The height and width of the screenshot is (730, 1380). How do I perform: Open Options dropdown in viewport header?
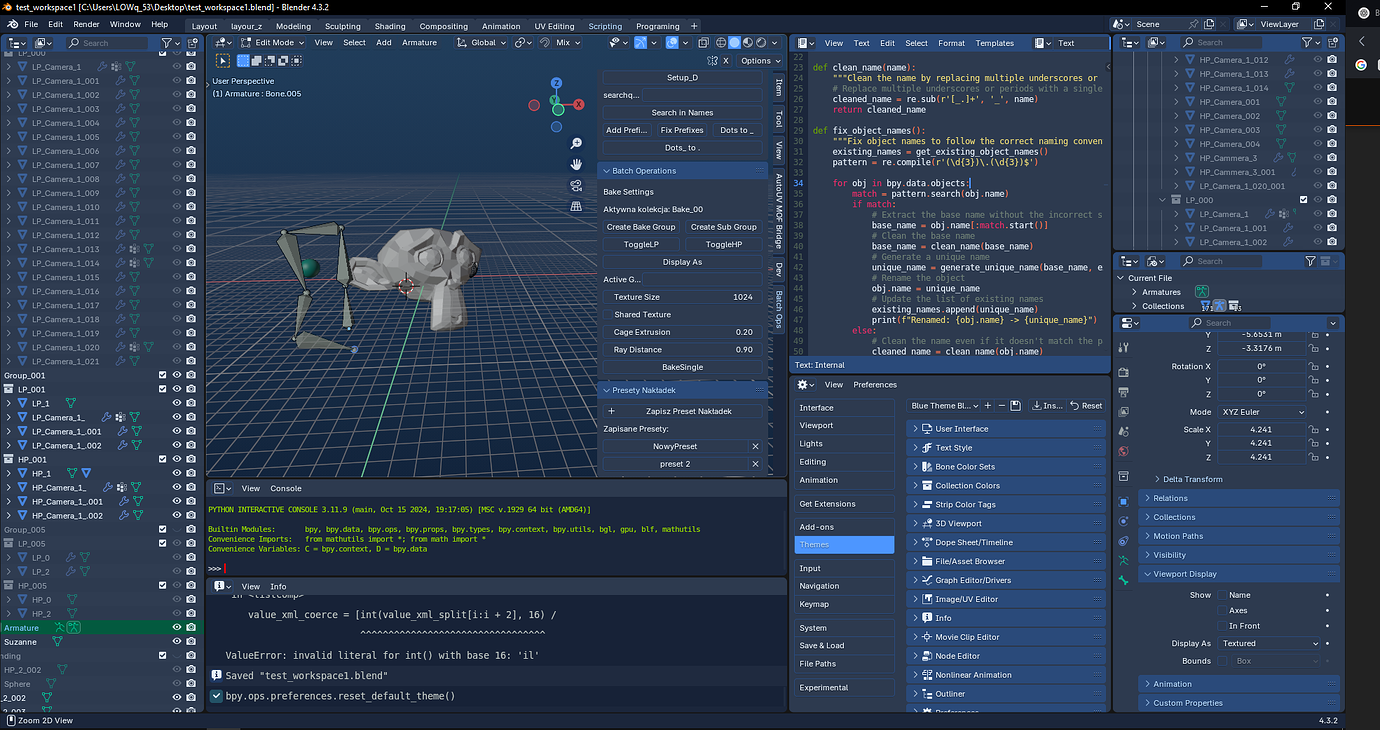pos(761,61)
